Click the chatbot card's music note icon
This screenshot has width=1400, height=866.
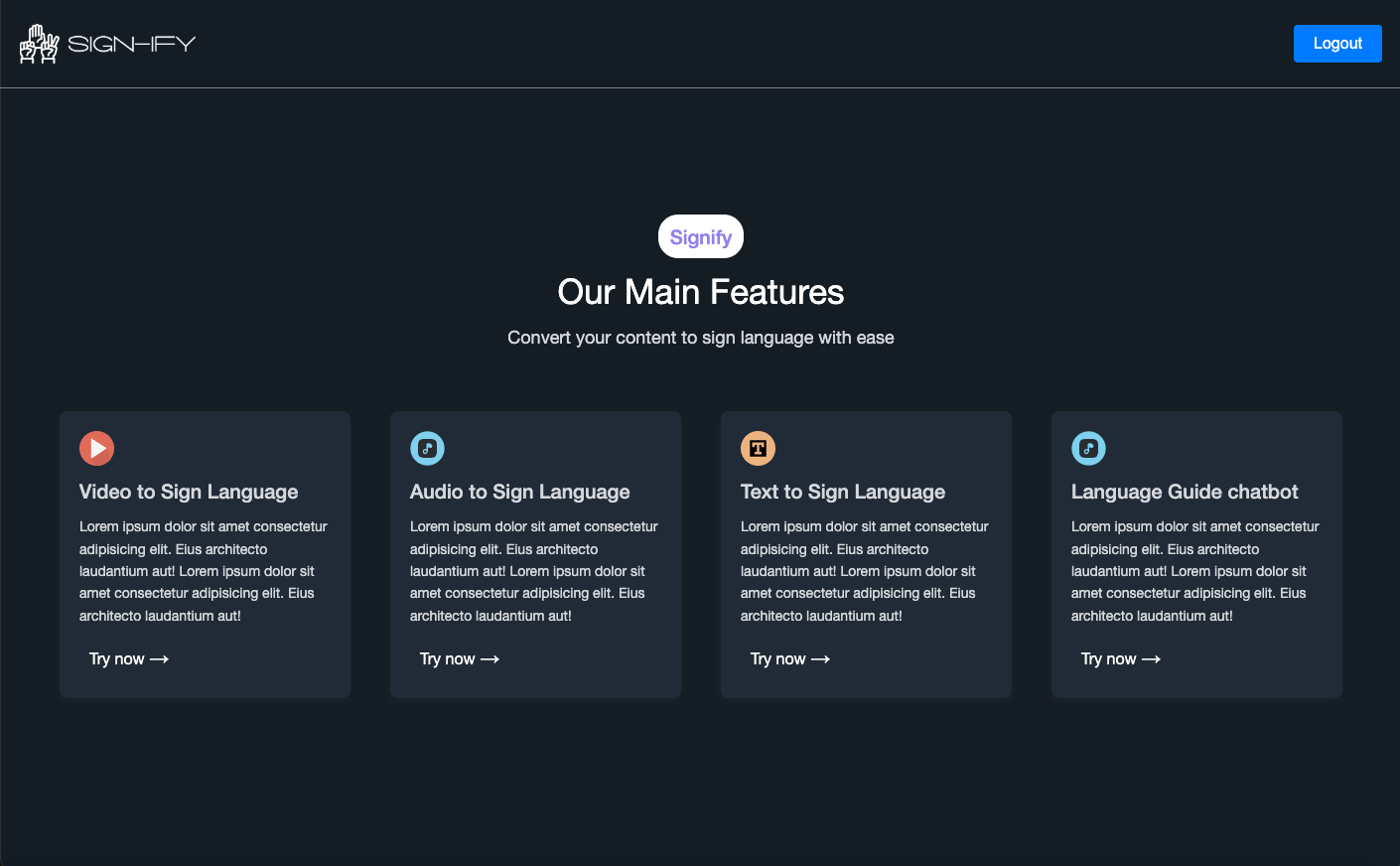pyautogui.click(x=1088, y=448)
